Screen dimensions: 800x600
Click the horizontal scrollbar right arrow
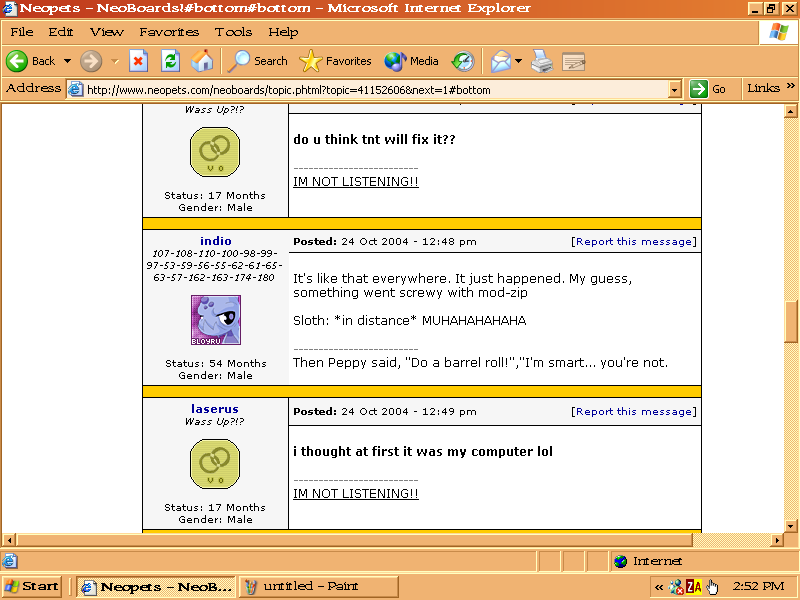point(777,539)
